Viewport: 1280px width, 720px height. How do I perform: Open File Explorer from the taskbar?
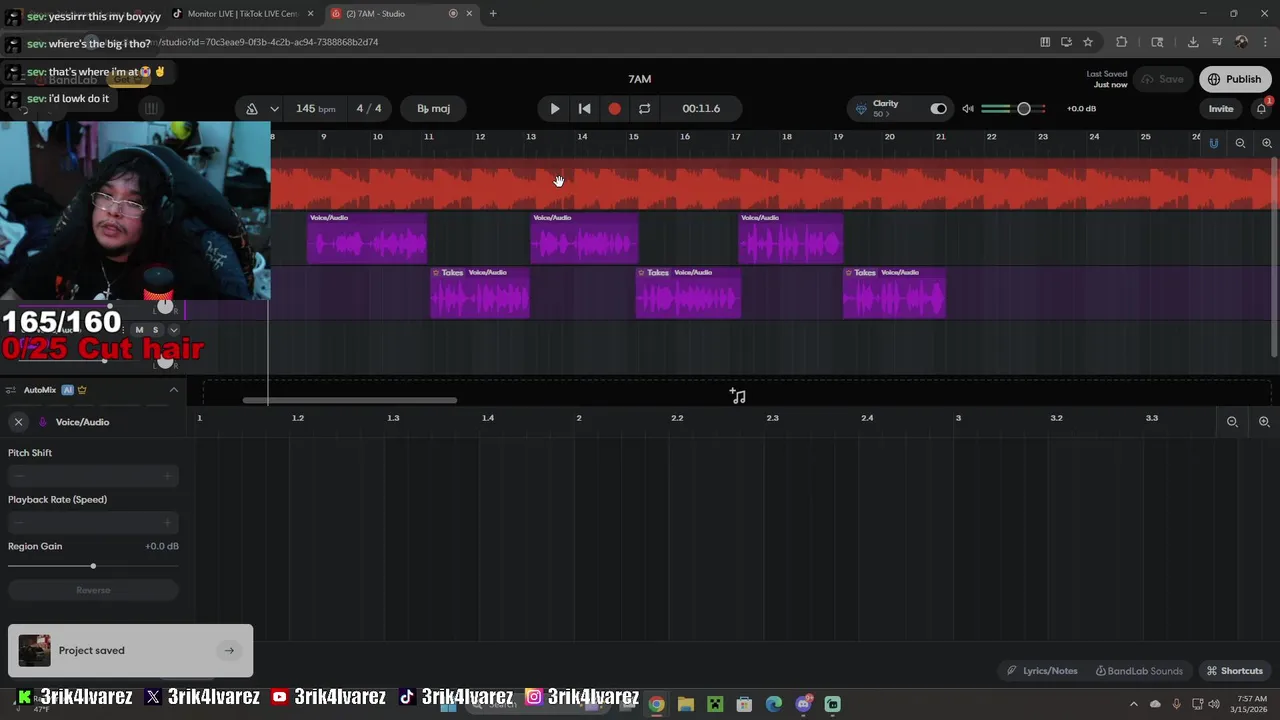[685, 704]
